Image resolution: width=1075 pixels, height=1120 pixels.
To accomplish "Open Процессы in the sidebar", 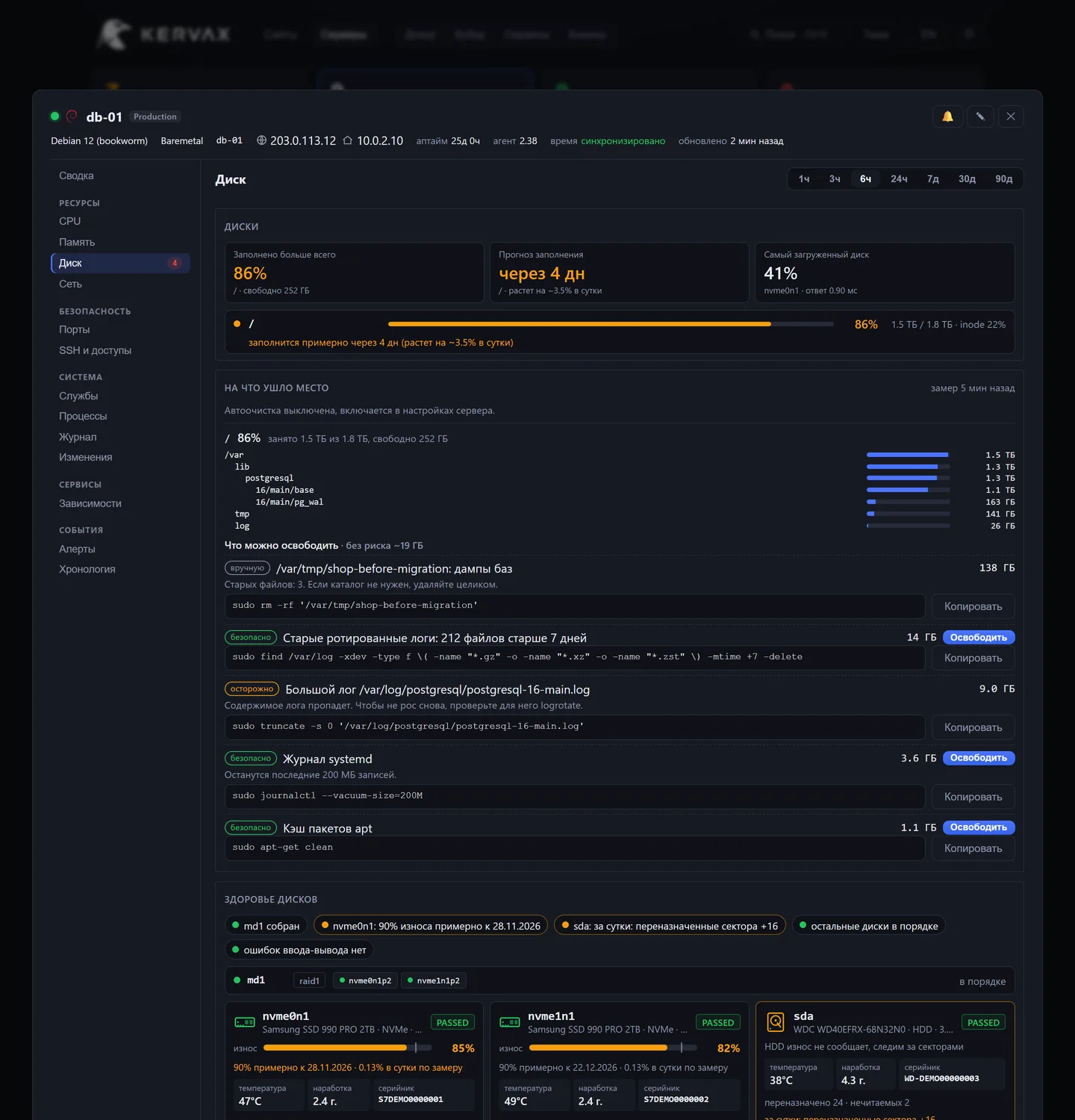I will click(121, 417).
